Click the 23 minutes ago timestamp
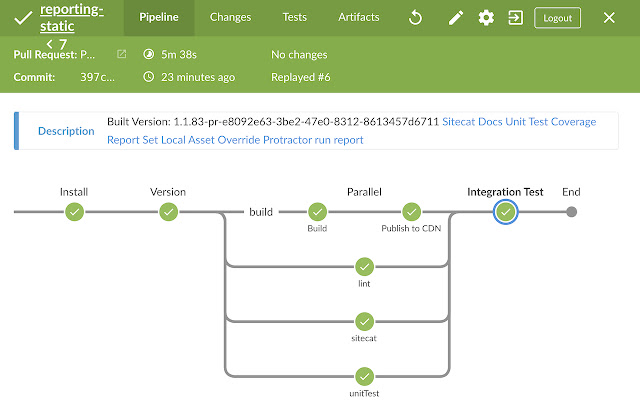 click(x=198, y=77)
